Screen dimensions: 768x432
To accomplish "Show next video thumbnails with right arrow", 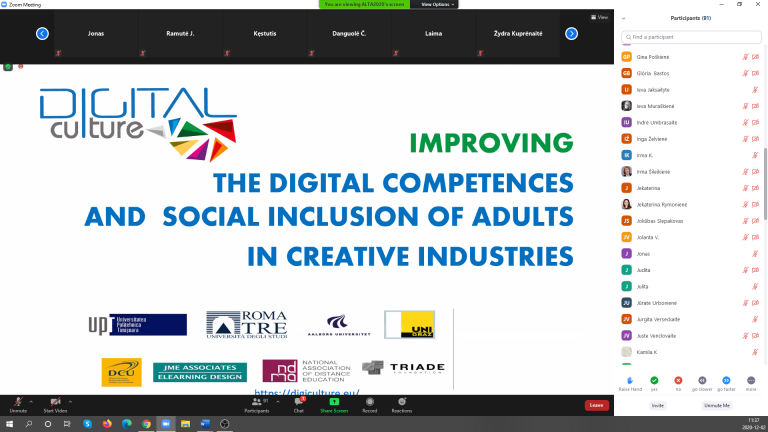I will (x=571, y=34).
